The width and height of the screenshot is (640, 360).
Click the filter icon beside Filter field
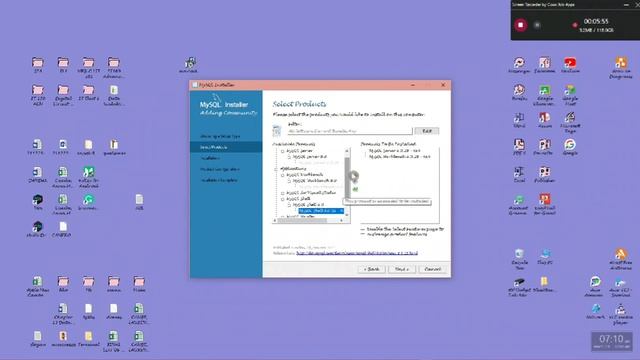tap(277, 131)
